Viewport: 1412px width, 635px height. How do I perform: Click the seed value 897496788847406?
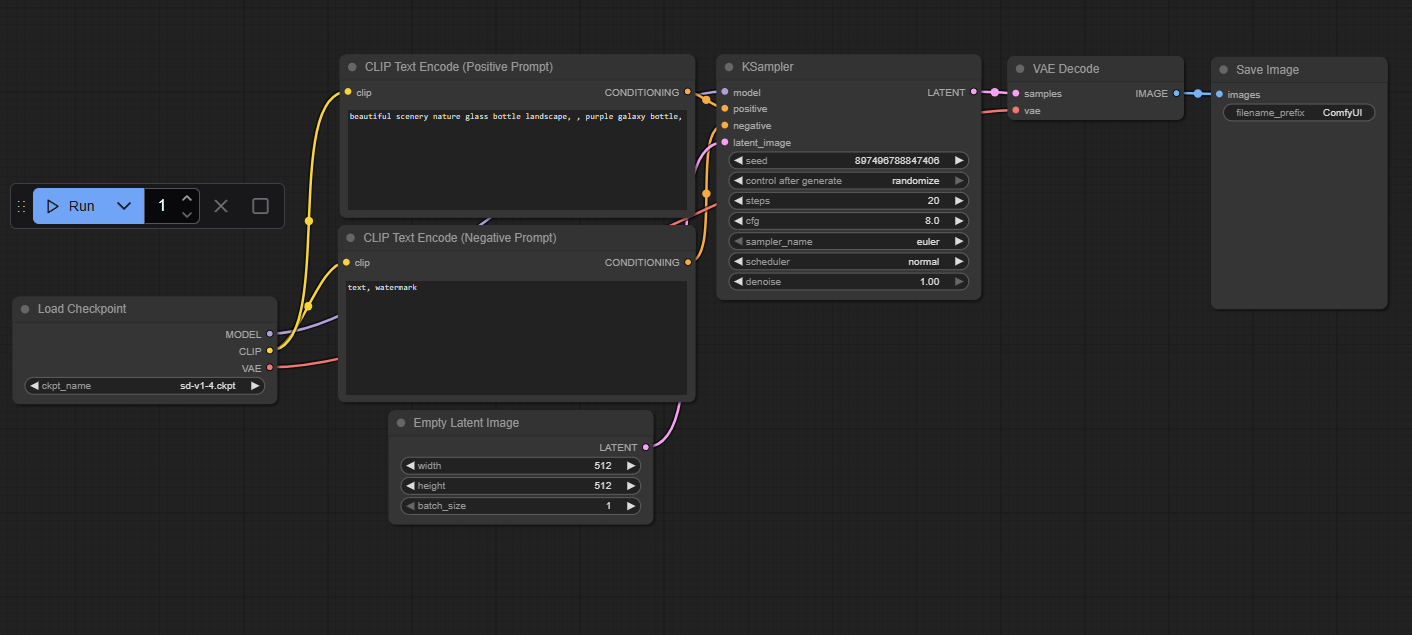[897, 160]
